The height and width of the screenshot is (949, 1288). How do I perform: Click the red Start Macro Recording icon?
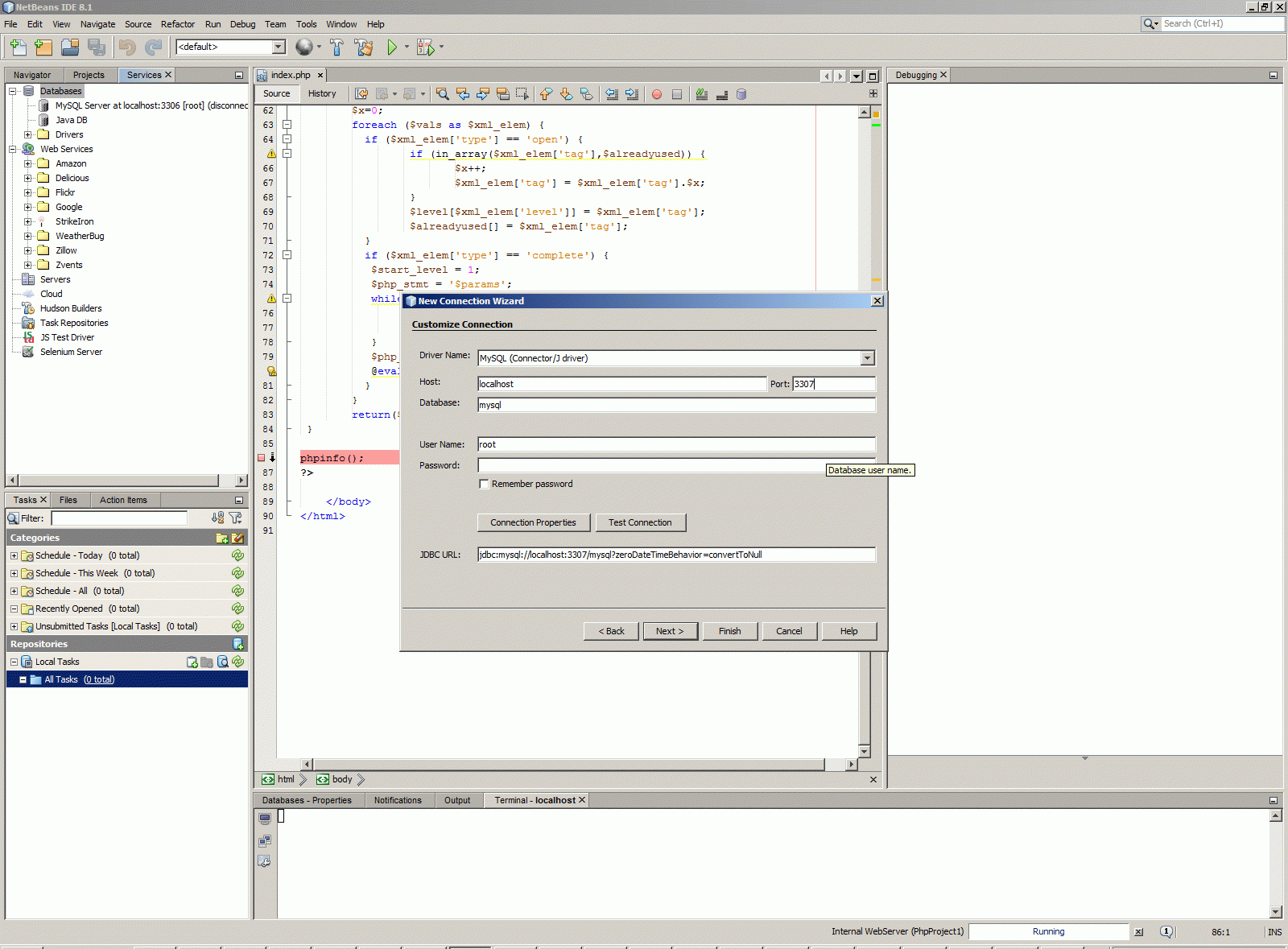[657, 94]
